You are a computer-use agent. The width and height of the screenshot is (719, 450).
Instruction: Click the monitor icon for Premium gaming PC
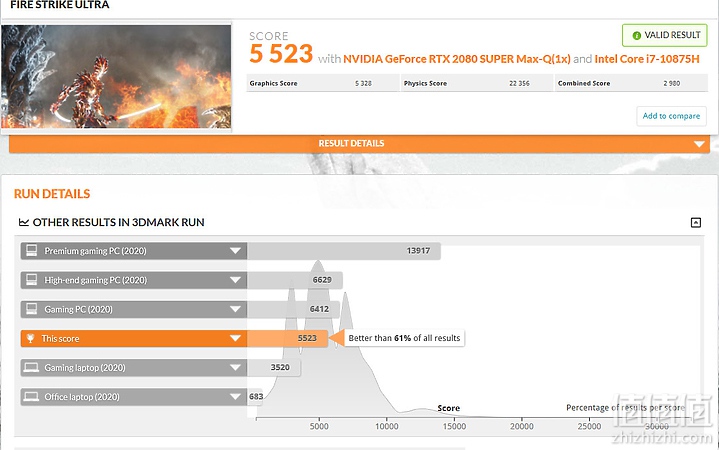(31, 250)
